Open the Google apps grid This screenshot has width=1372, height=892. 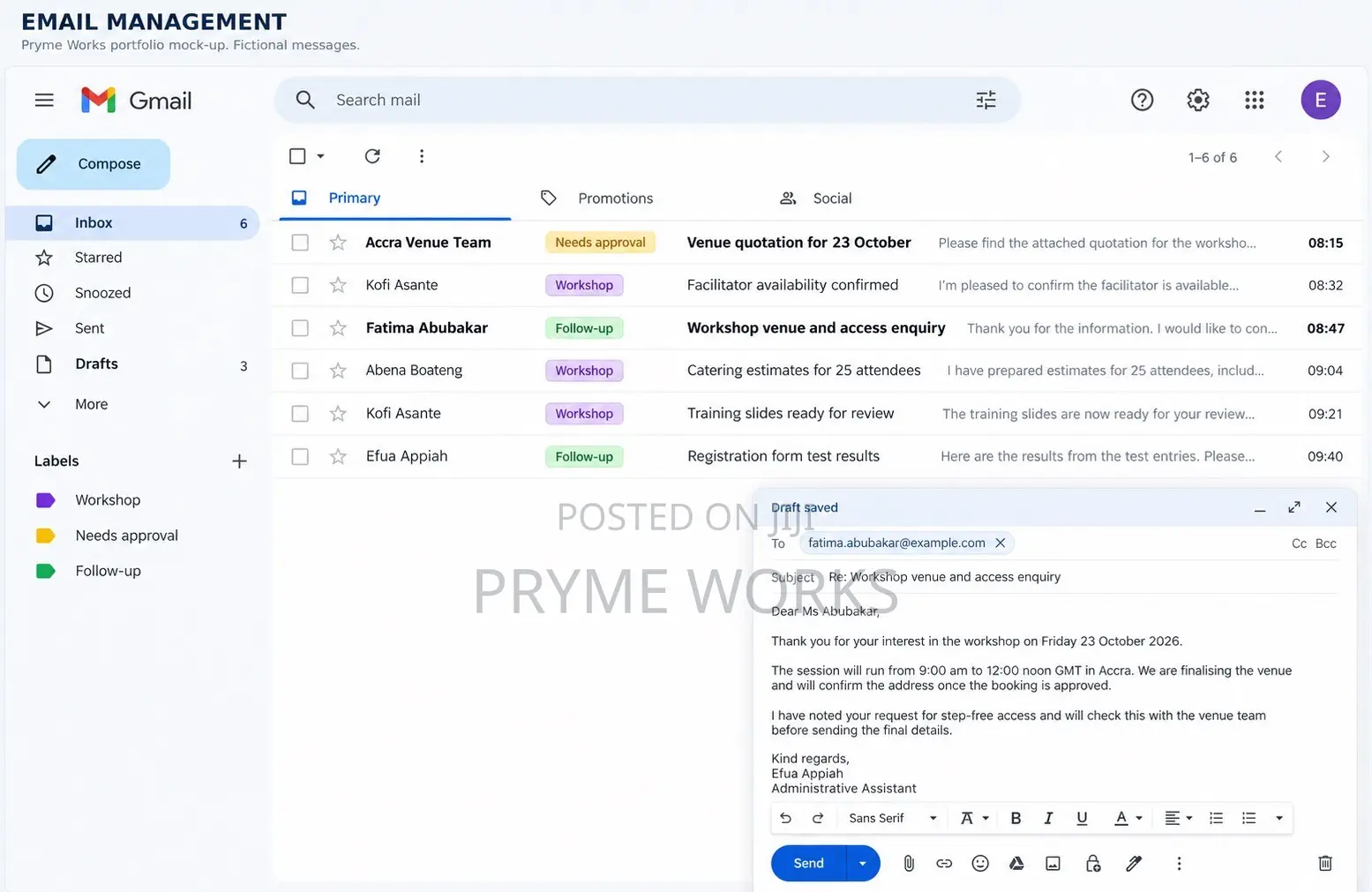pyautogui.click(x=1254, y=100)
